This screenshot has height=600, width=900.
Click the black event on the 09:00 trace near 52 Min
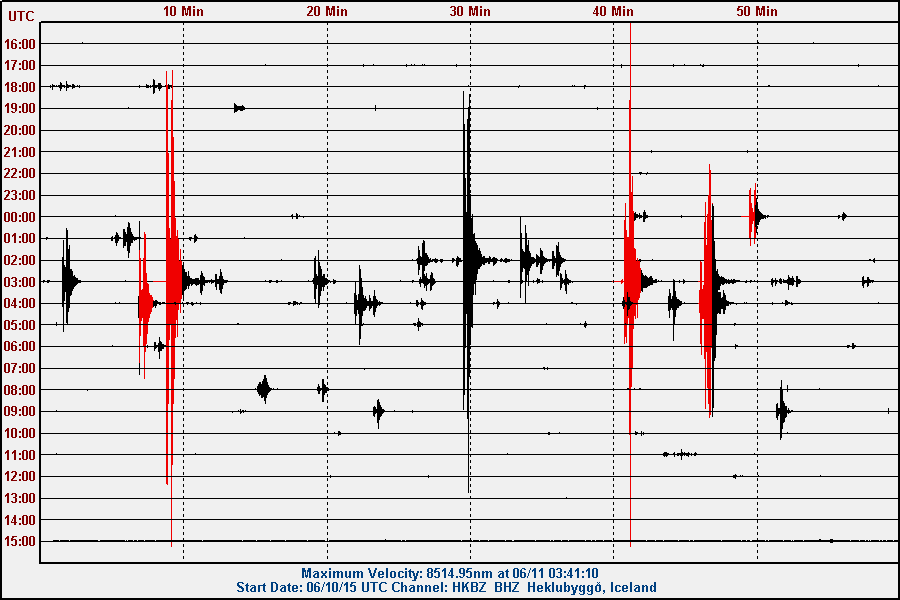pos(782,411)
